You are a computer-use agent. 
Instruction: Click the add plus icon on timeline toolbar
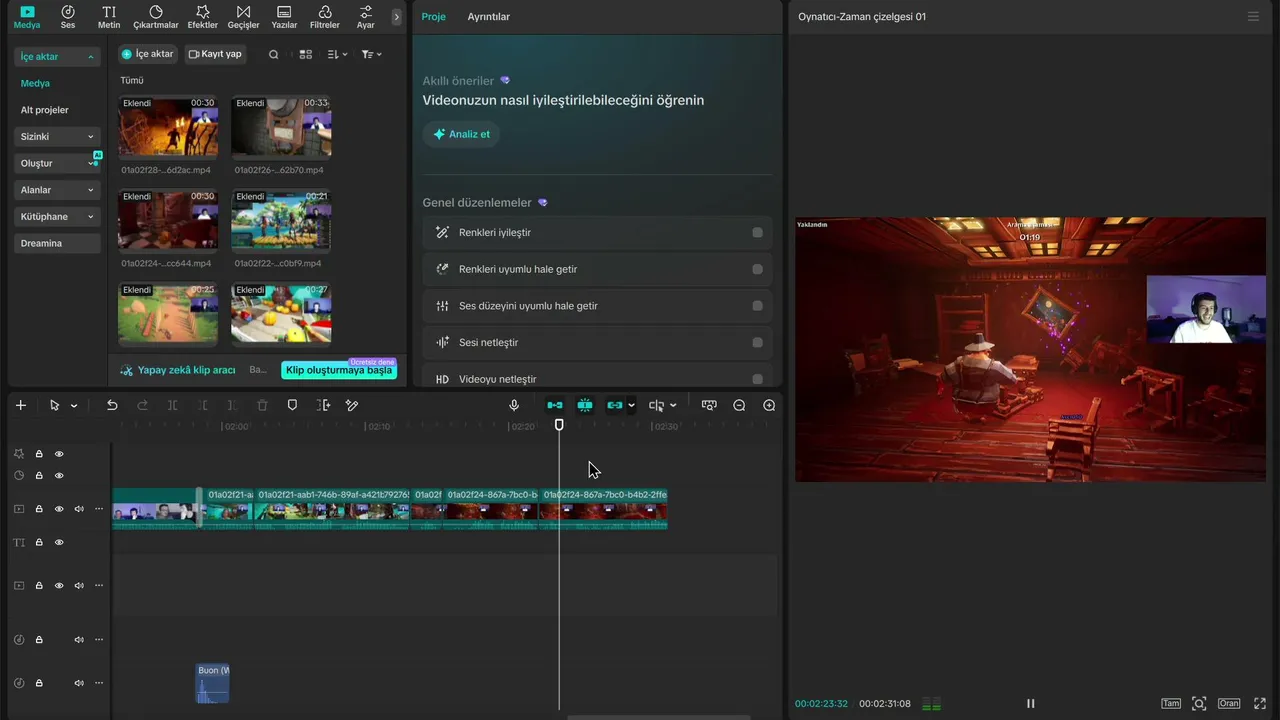[x=20, y=405]
